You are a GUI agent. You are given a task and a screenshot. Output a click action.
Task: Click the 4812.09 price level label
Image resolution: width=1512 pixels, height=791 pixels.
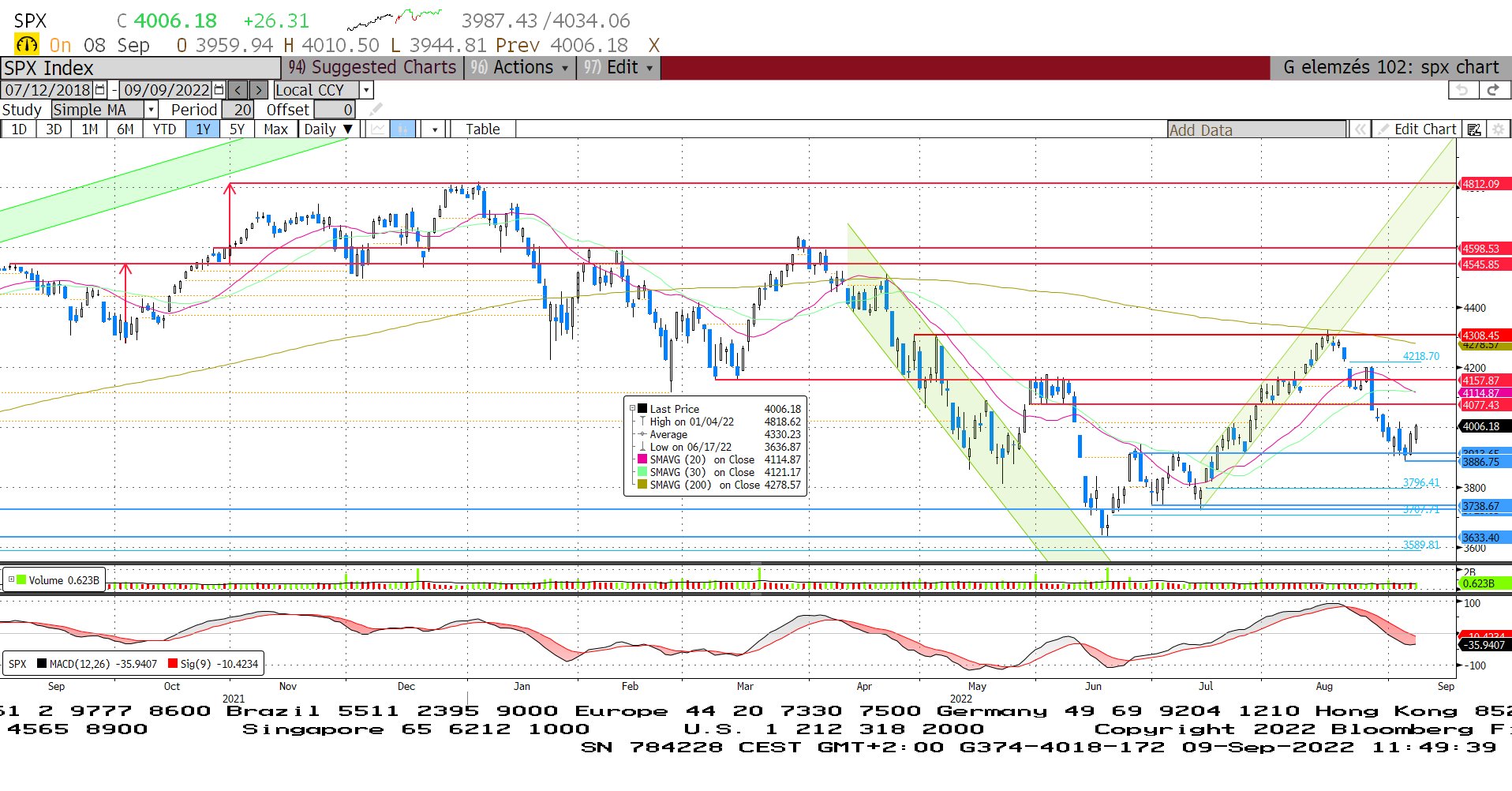(1484, 184)
